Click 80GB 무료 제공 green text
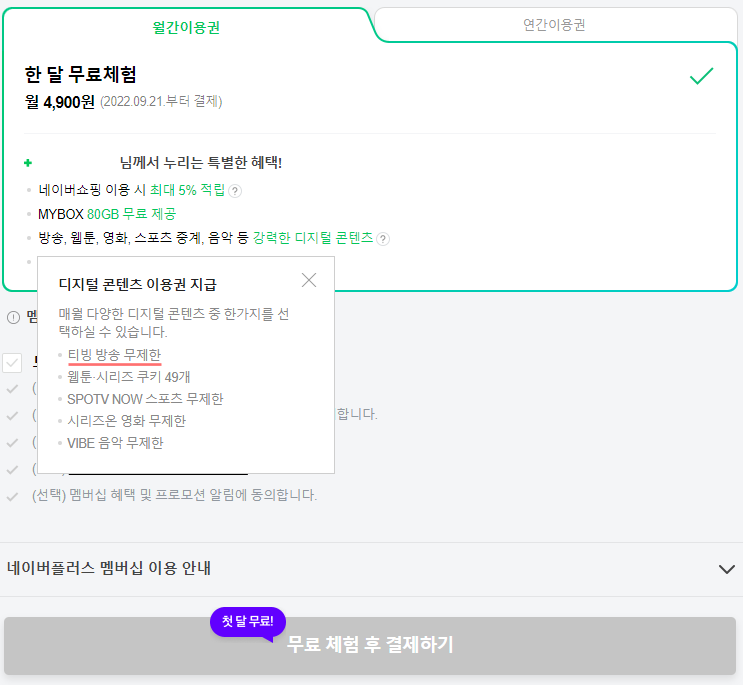The image size is (743, 685). tap(131, 214)
